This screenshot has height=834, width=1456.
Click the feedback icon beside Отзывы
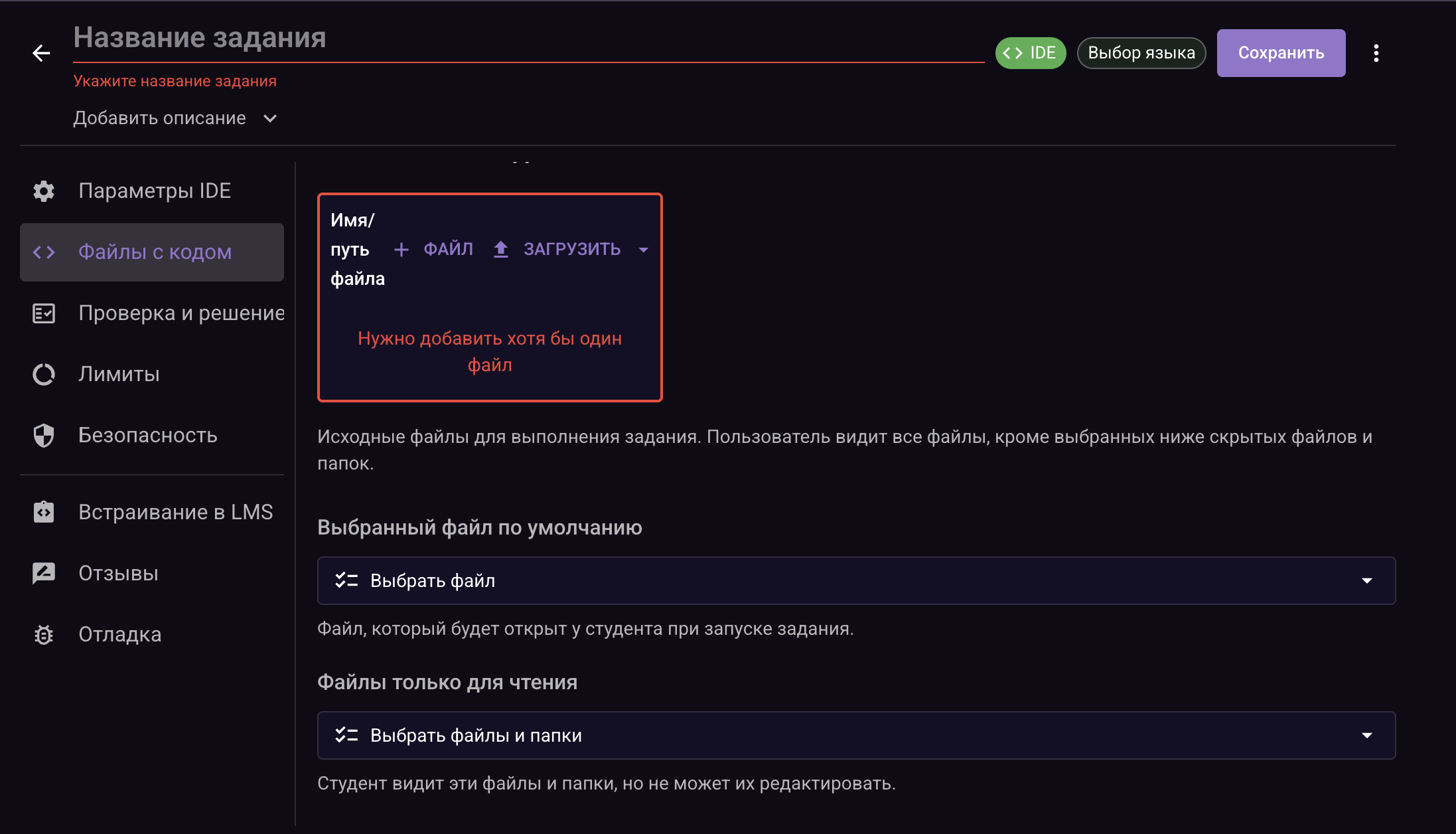pyautogui.click(x=44, y=573)
